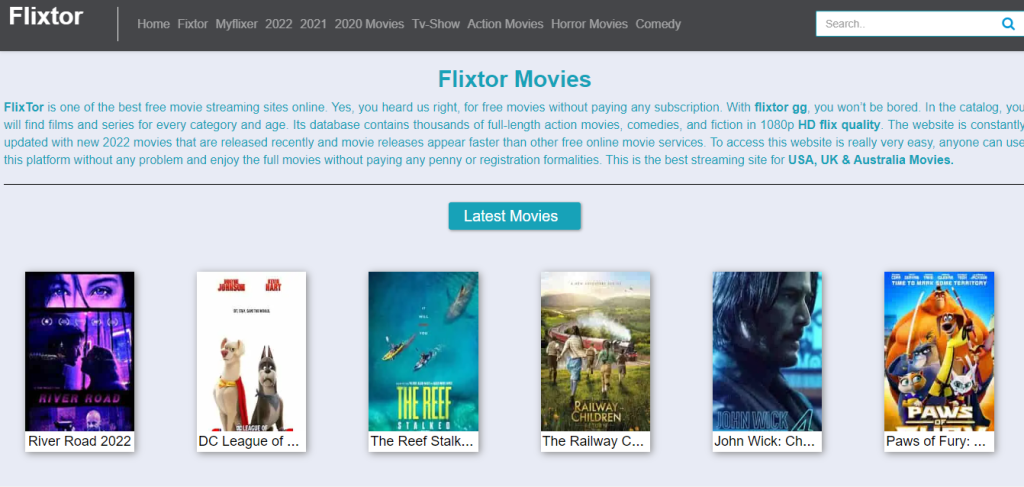
Task: Browse the Horror Movies category
Action: 589,24
